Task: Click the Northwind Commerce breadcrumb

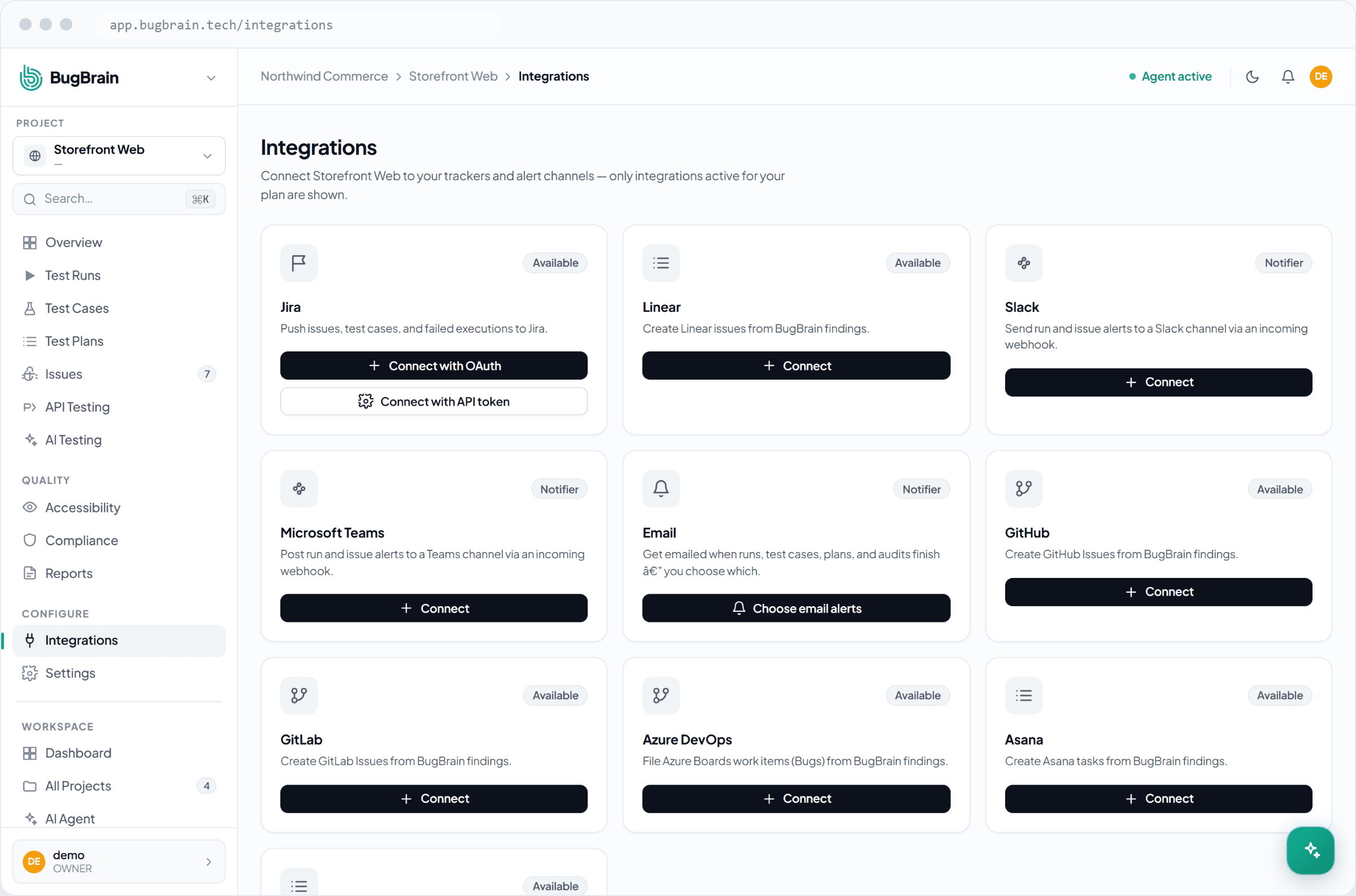Action: point(324,77)
